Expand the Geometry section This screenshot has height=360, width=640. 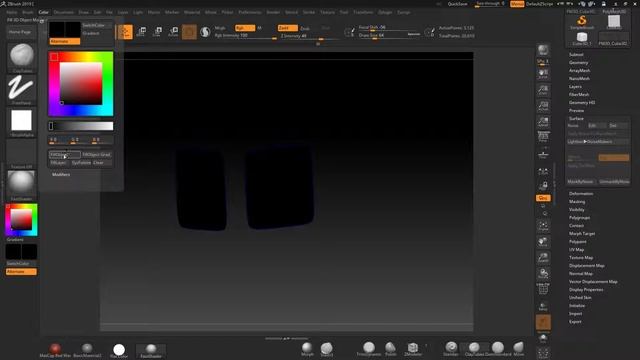[578, 62]
